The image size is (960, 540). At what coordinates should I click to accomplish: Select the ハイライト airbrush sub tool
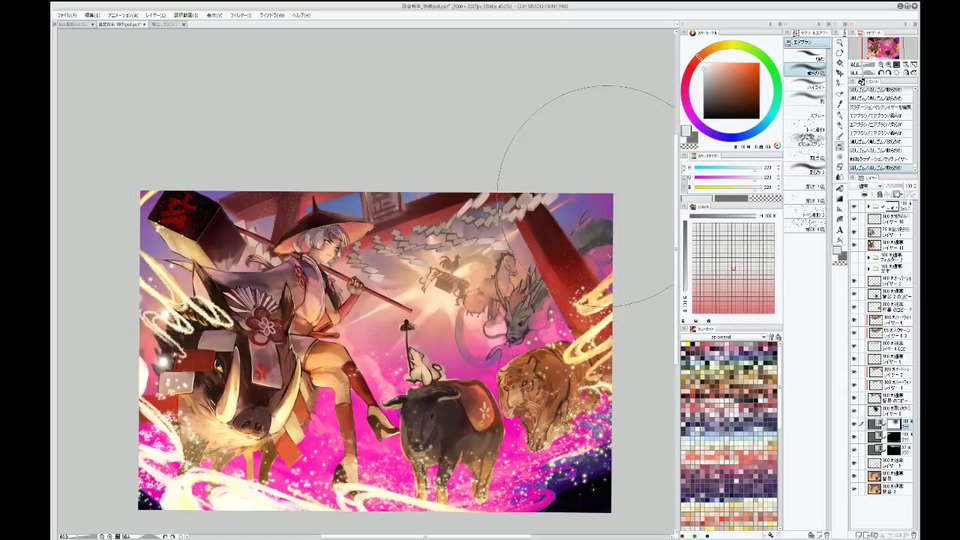804,84
